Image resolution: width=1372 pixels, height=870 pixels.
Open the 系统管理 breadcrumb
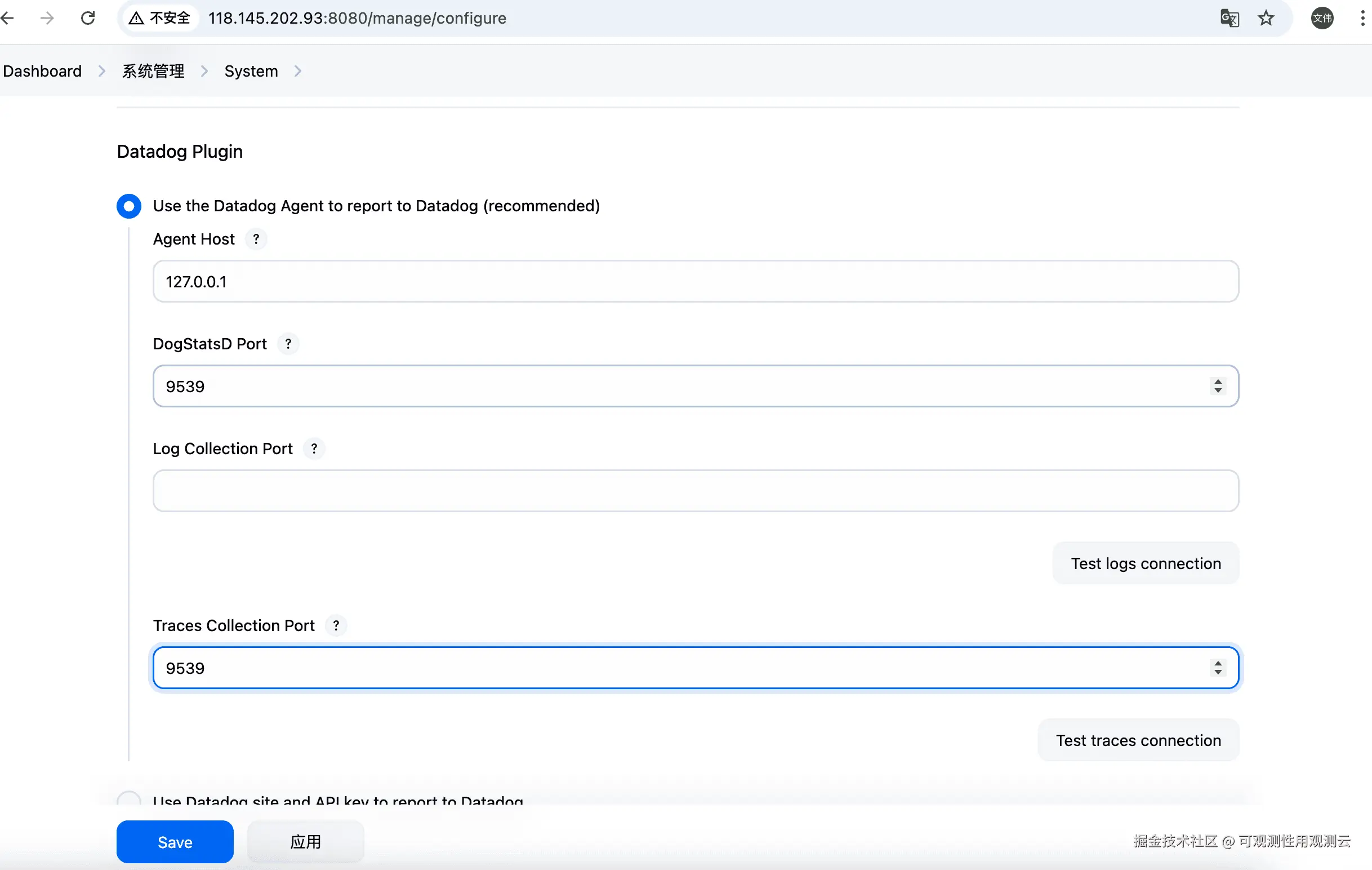pos(153,71)
